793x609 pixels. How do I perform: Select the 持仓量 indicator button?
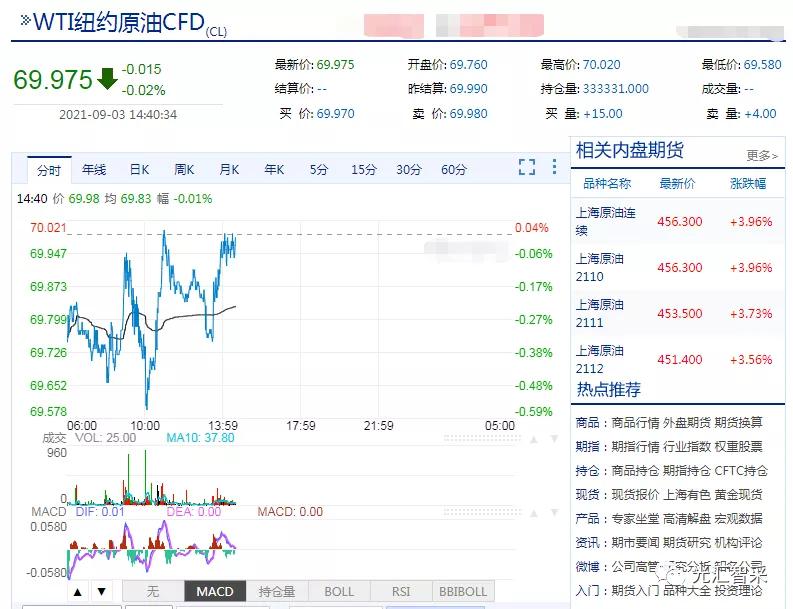(x=277, y=591)
